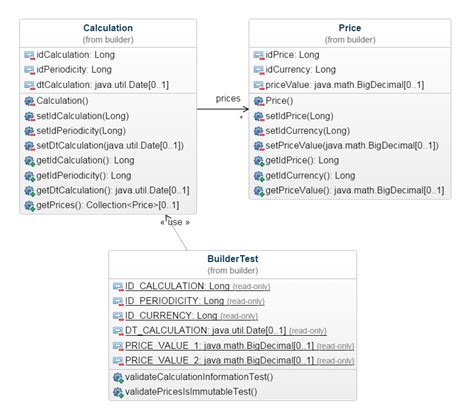Viewport: 474px width, 418px height.
Task: Click the "prices" association label
Action: (228, 99)
